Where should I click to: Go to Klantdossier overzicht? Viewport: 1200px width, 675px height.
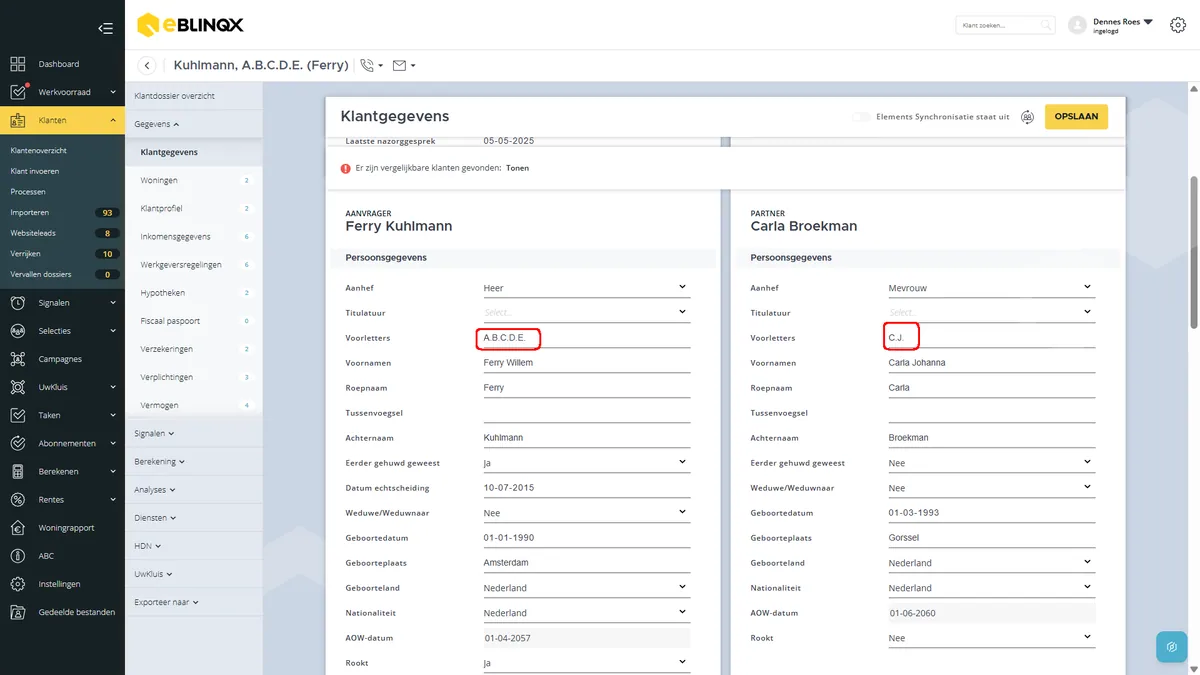coord(175,96)
